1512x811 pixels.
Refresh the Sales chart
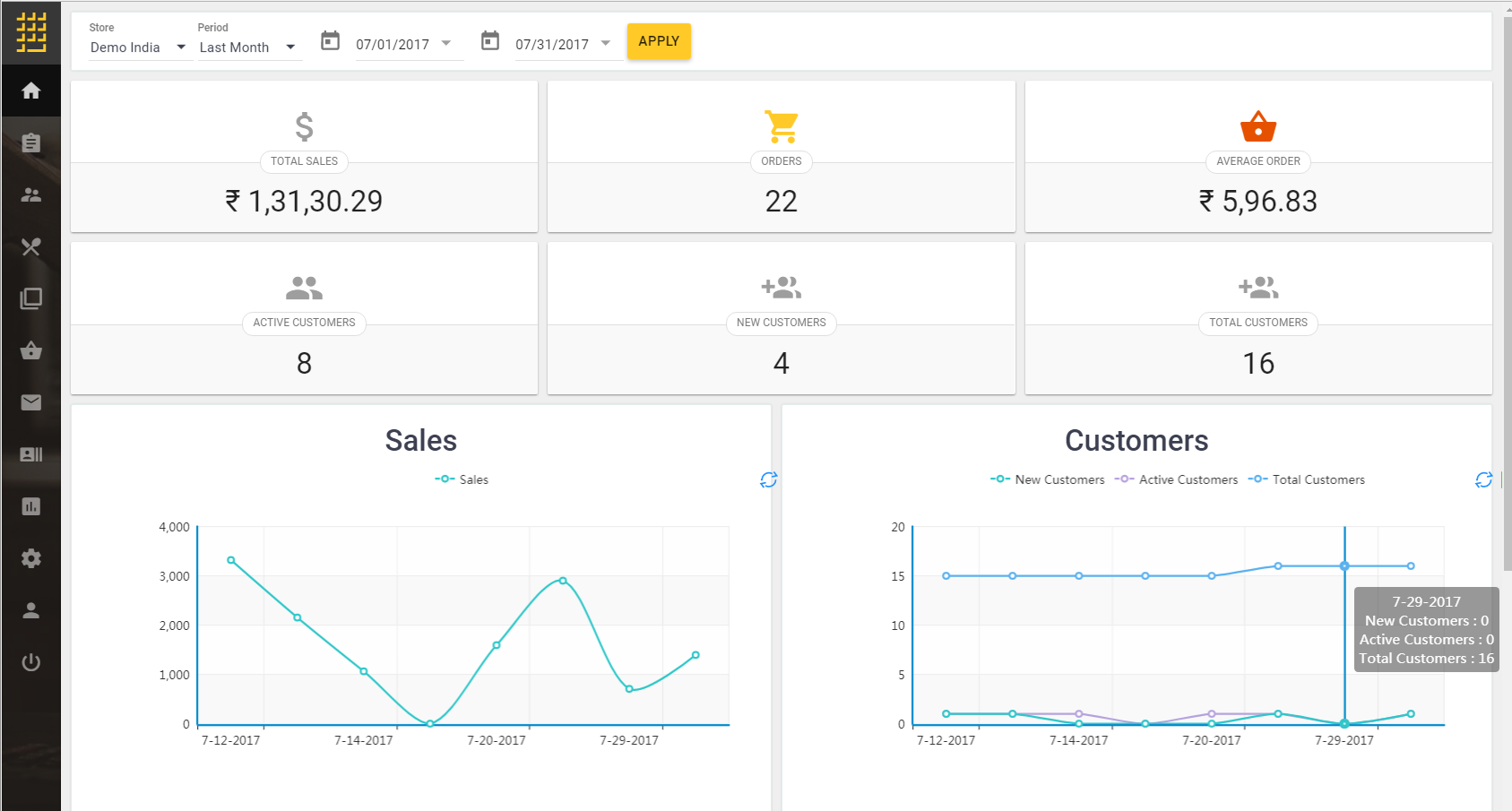tap(768, 479)
